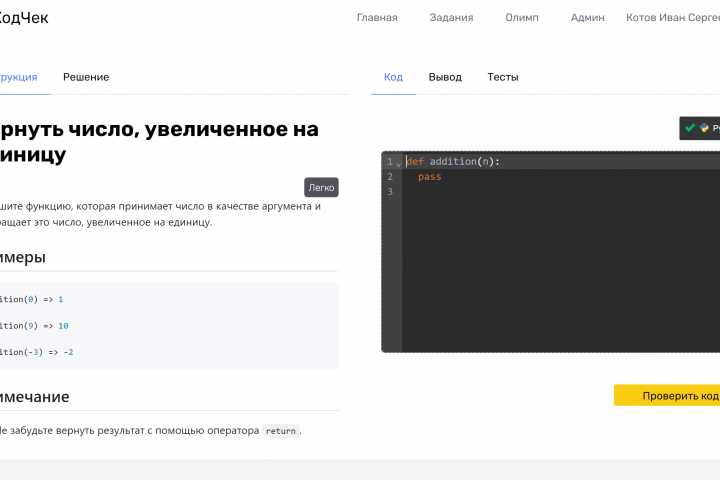Click the Легко difficulty badge
Image resolution: width=720 pixels, height=480 pixels.
321,187
